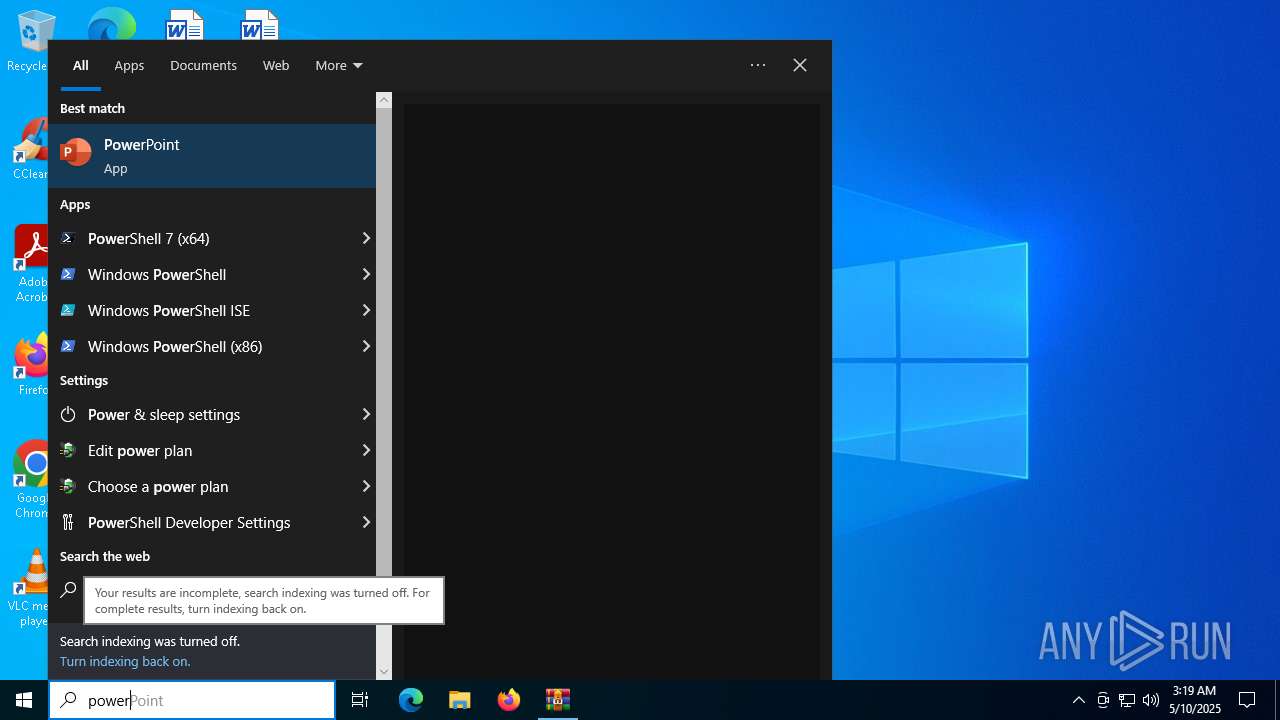Expand Power & sleep settings chevron

coord(366,414)
